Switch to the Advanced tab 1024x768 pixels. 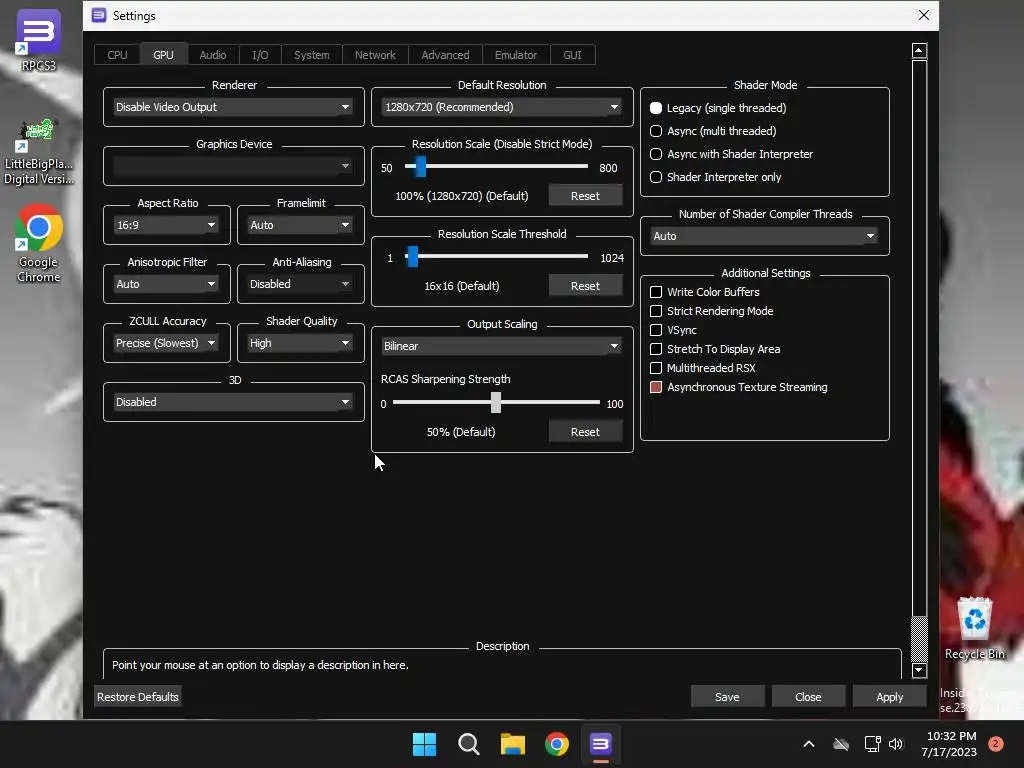[x=445, y=55]
